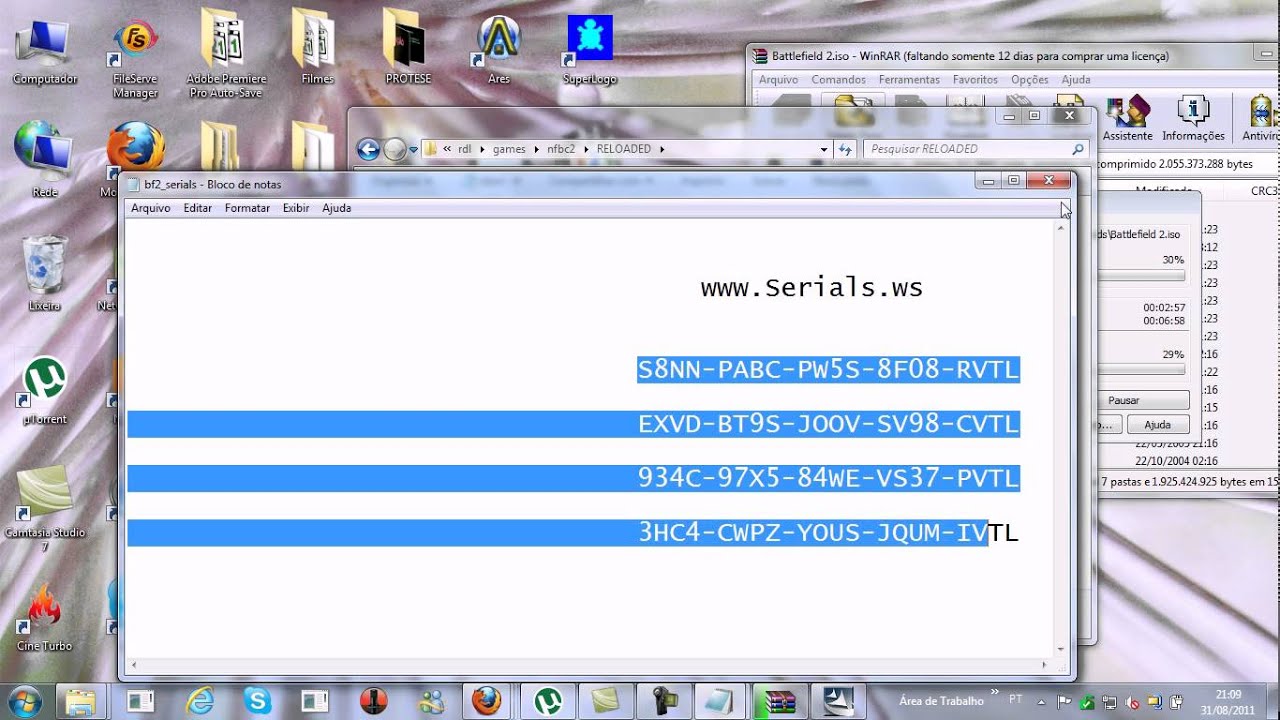Viewport: 1280px width, 720px height.
Task: Click Ajuda button in WinRAR extraction dialog
Action: [x=1157, y=425]
